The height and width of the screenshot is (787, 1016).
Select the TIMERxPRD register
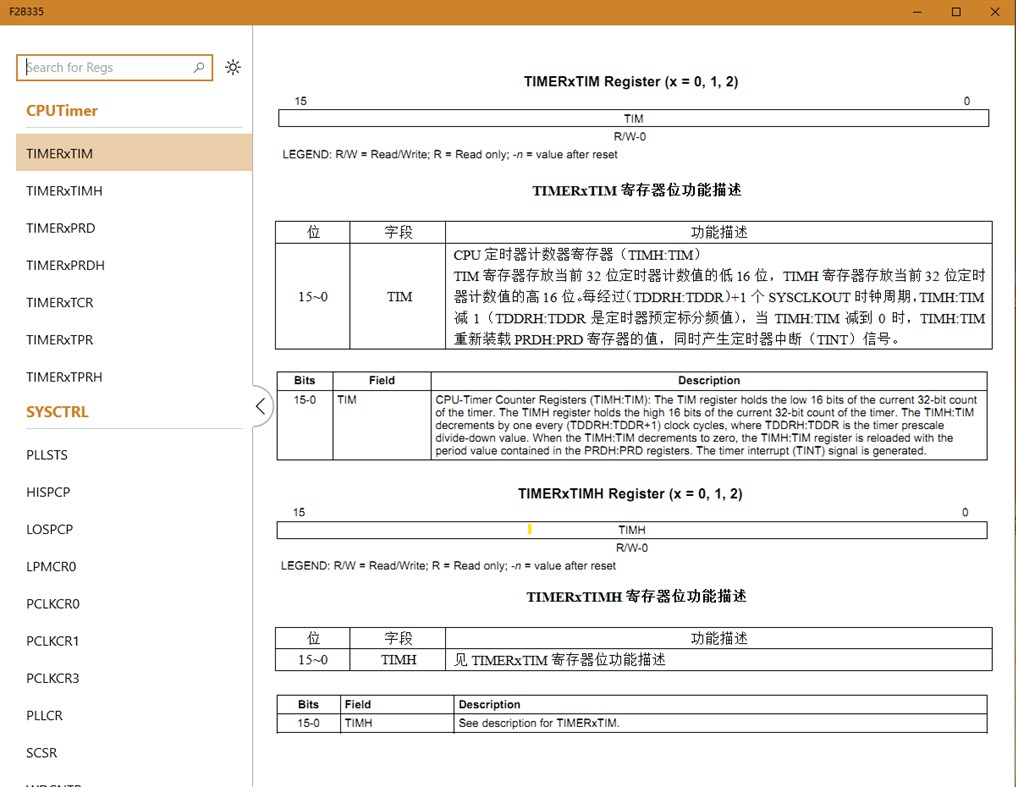pyautogui.click(x=59, y=228)
